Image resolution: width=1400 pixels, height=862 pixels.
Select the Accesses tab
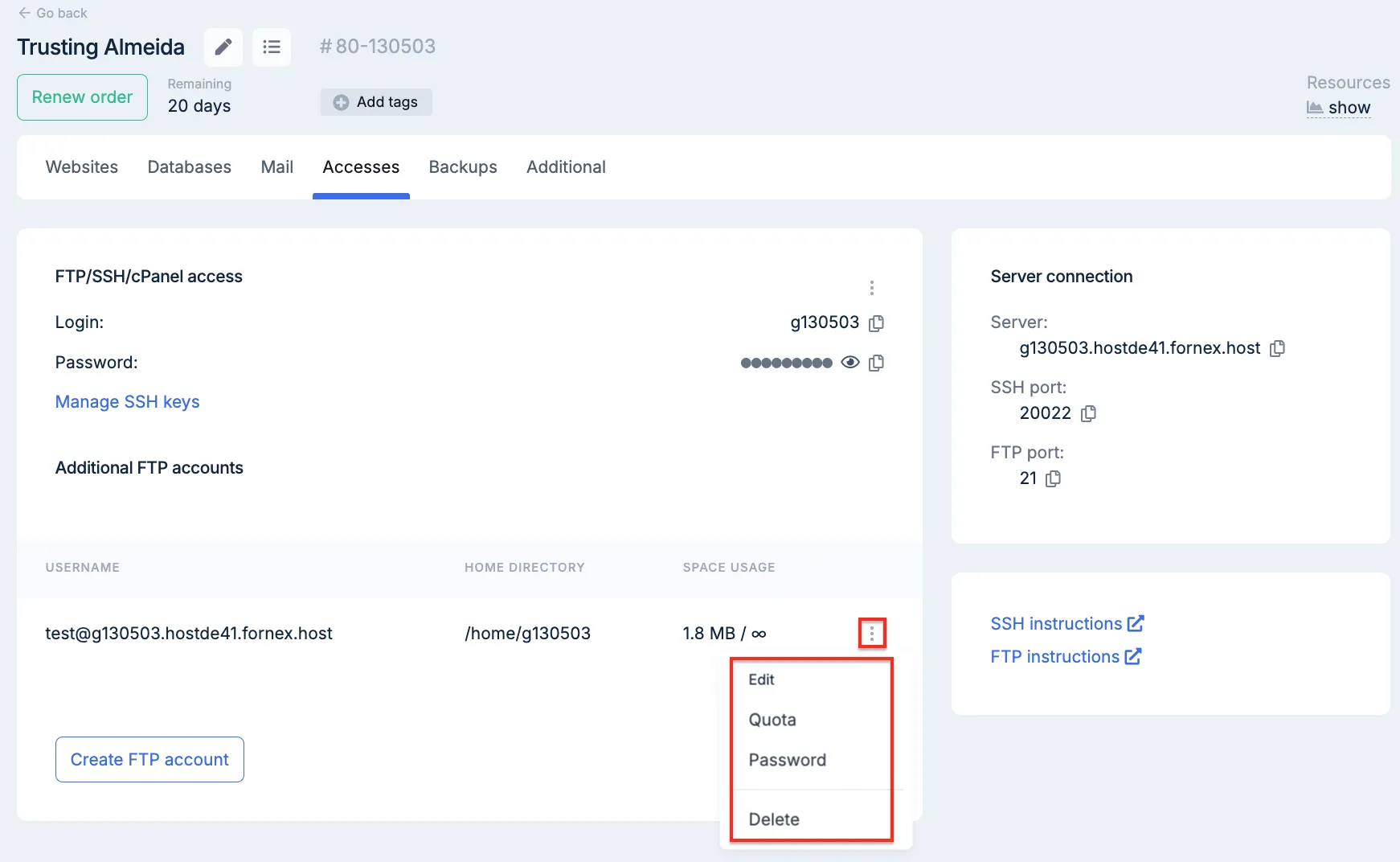click(361, 167)
